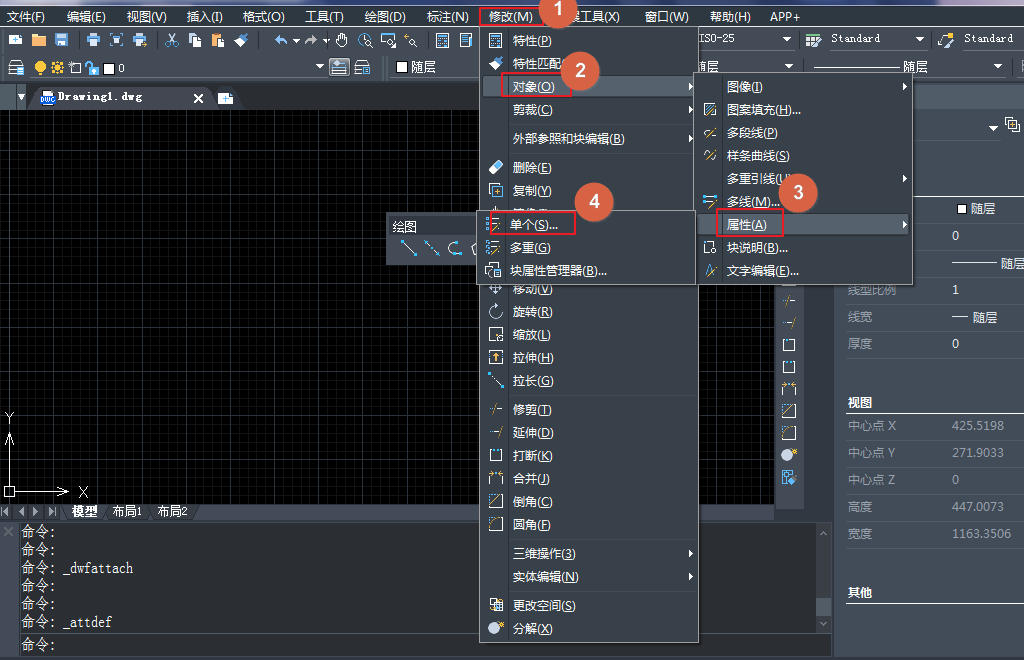Toggle the layer visibility bulb icon
The height and width of the screenshot is (660, 1024).
pyautogui.click(x=40, y=69)
